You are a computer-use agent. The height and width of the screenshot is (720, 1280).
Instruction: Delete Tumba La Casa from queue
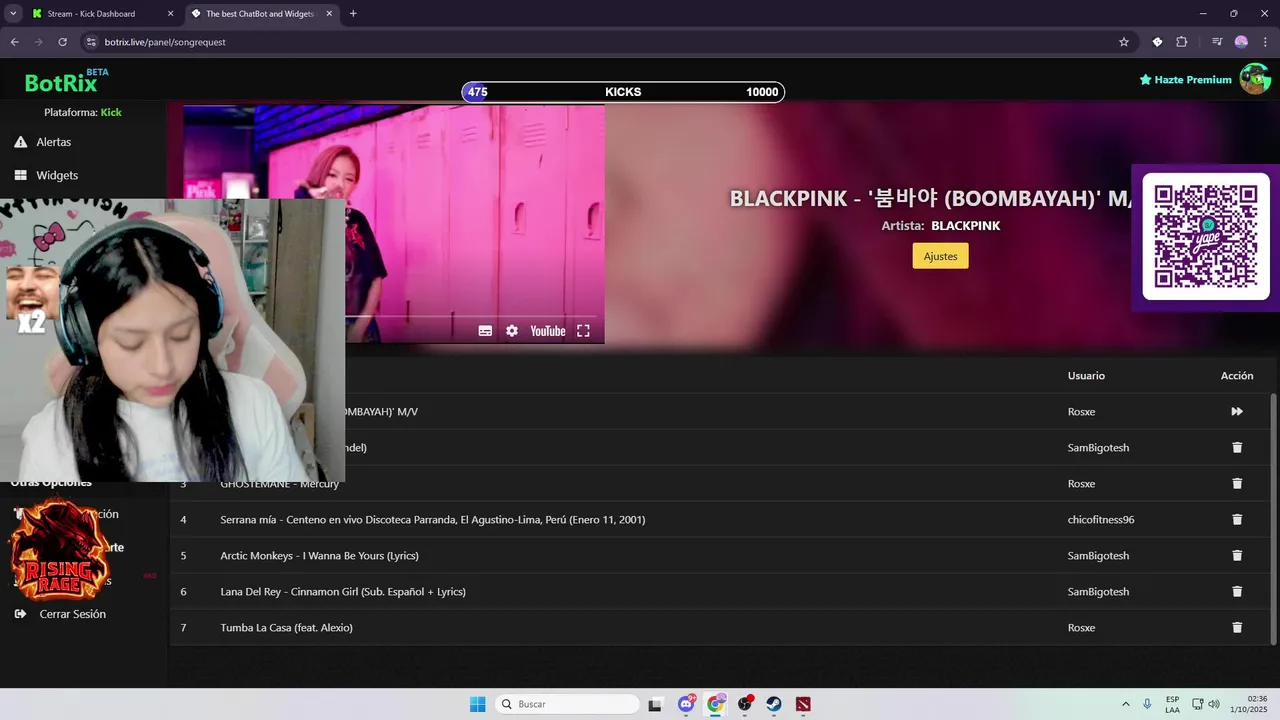point(1237,627)
